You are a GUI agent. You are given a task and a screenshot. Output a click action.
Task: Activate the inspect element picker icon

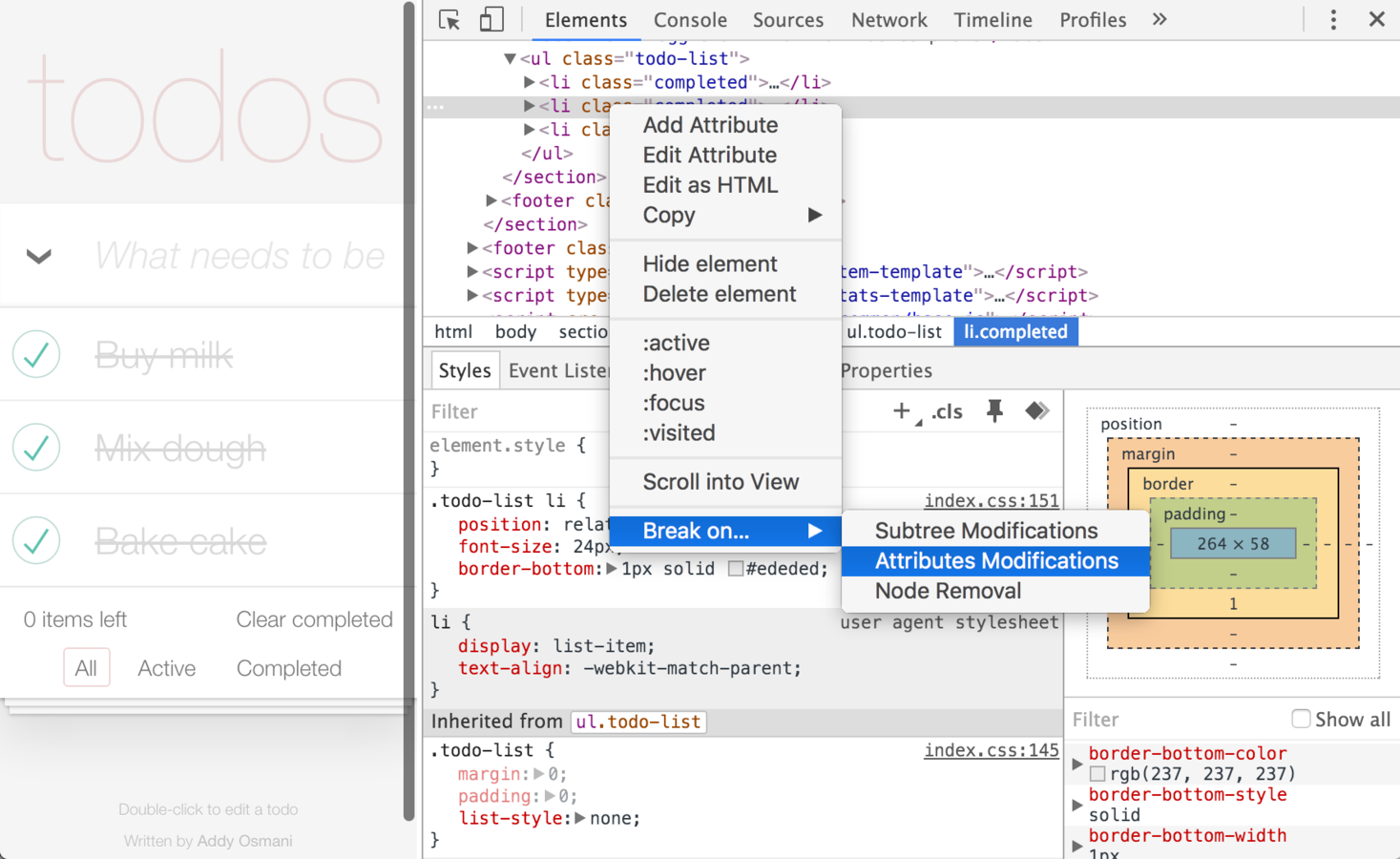[x=449, y=20]
